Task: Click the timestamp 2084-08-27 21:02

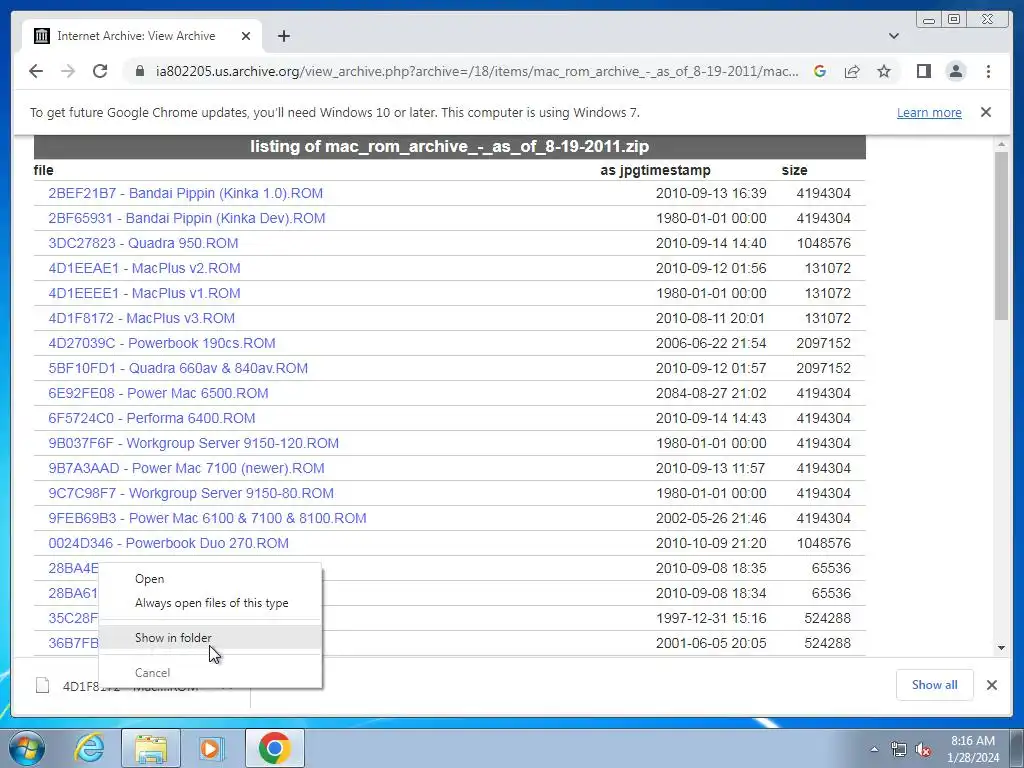Action: pyautogui.click(x=711, y=393)
